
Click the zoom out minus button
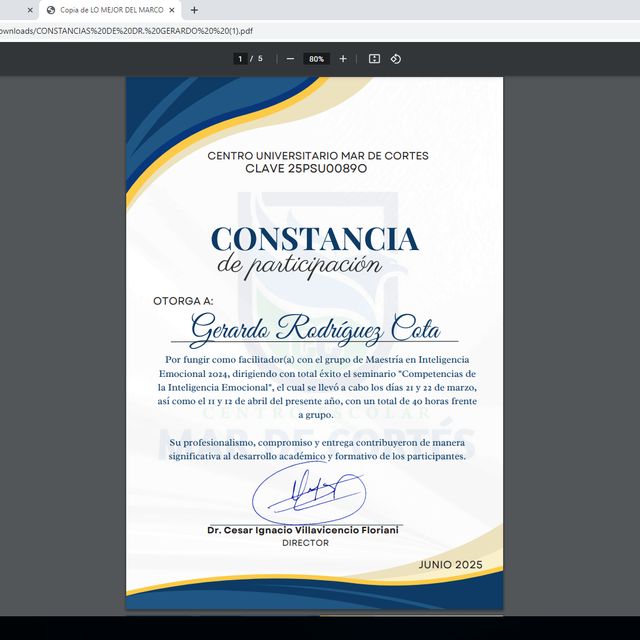[290, 59]
